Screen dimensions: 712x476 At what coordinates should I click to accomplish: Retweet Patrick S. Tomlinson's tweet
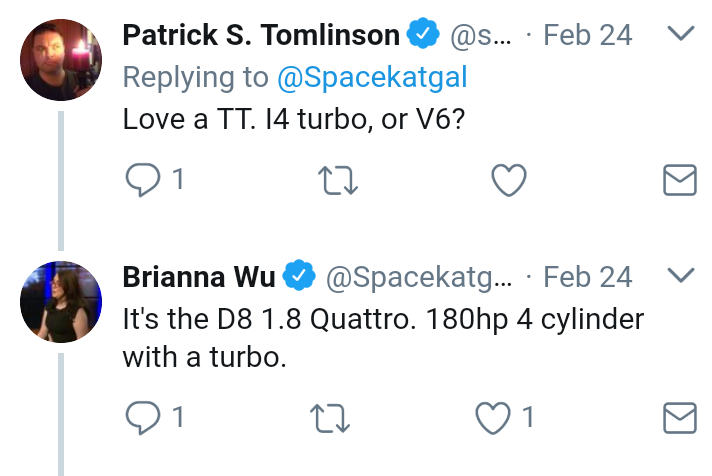338,181
